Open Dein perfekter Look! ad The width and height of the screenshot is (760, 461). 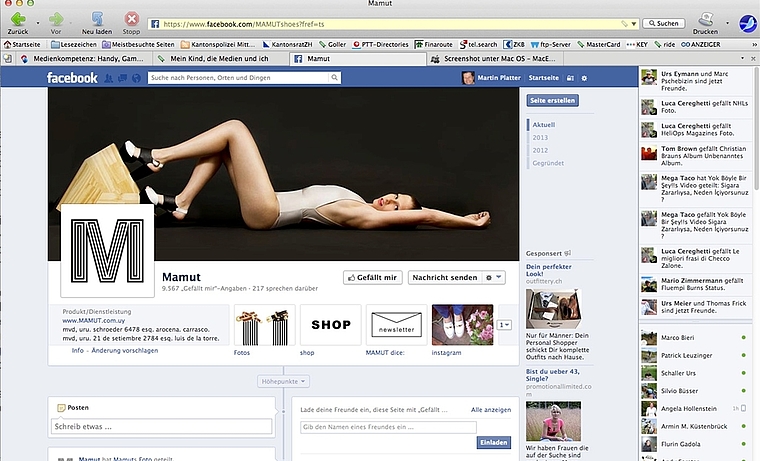point(549,270)
